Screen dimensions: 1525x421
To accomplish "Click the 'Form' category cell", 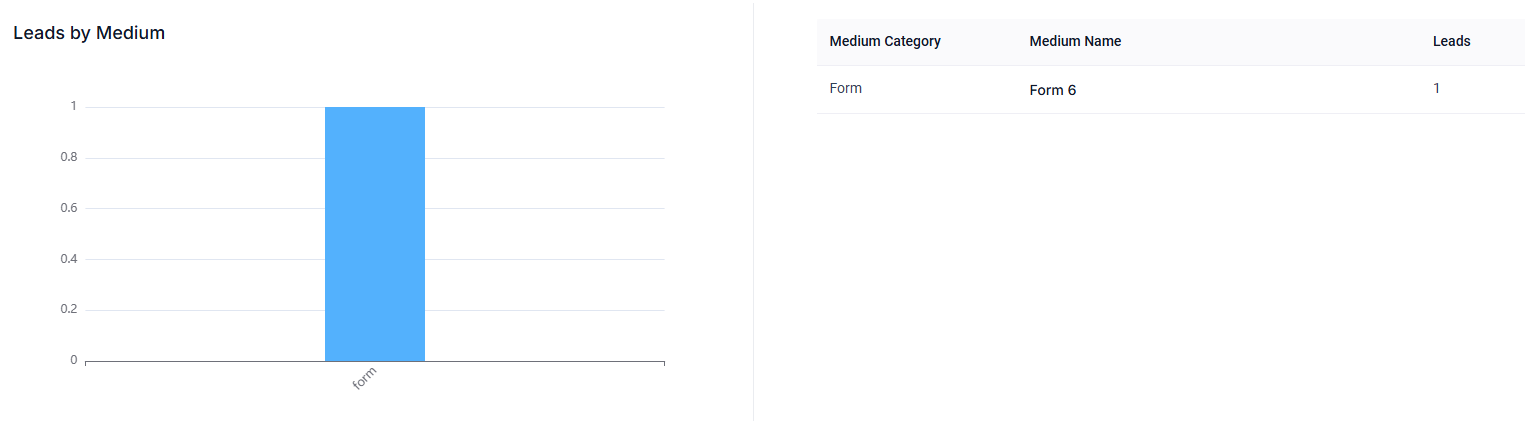I will (845, 88).
